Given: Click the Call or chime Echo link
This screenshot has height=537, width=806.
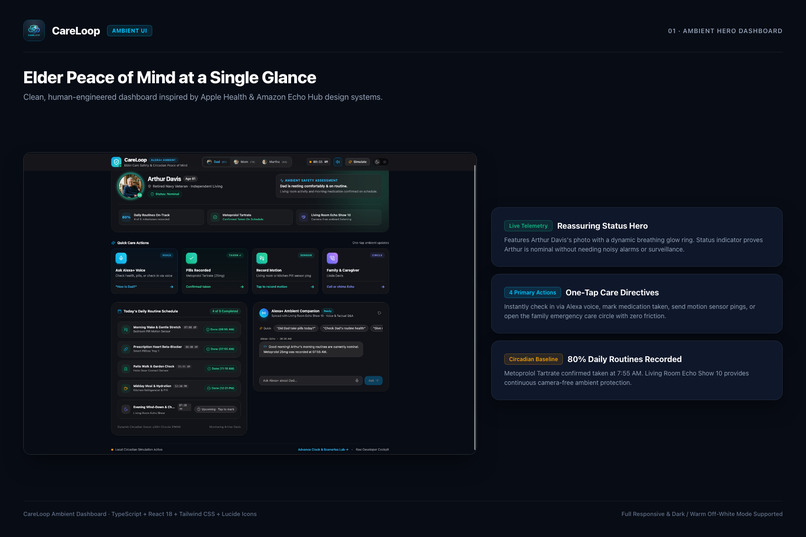Looking at the screenshot, I should (340, 287).
